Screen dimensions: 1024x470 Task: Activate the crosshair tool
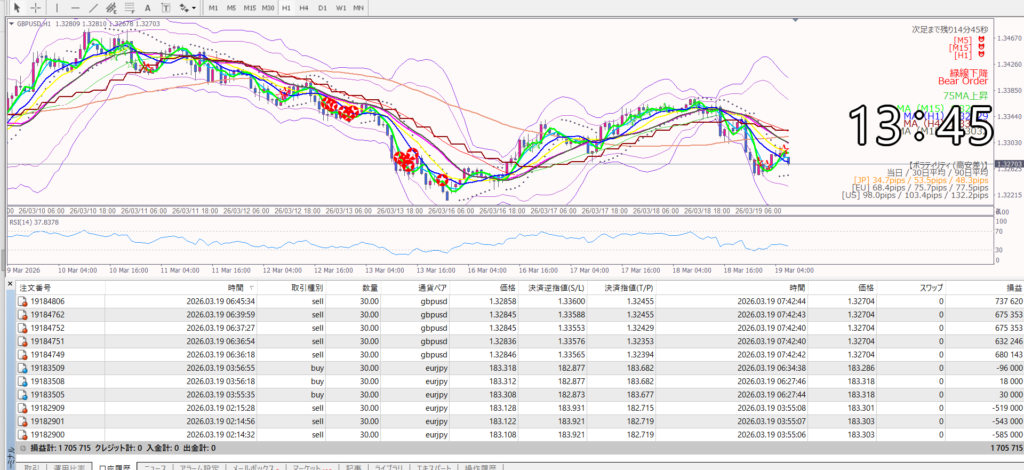36,7
